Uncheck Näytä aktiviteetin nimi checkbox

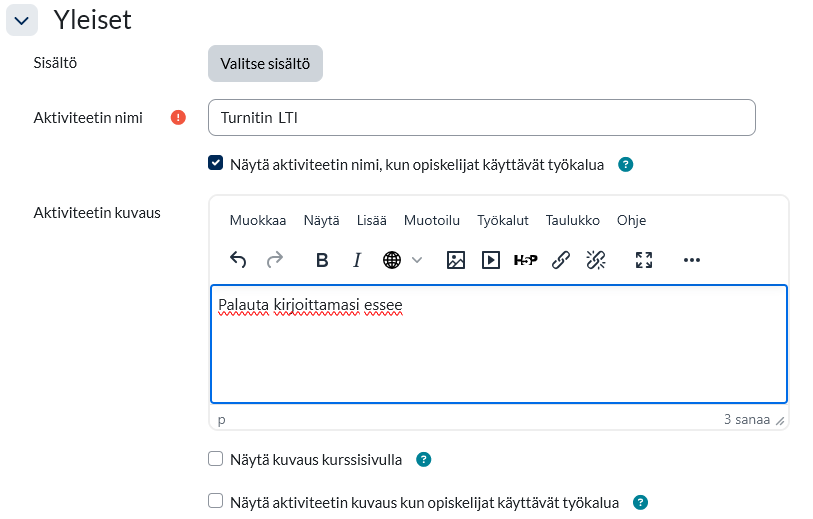(x=215, y=164)
